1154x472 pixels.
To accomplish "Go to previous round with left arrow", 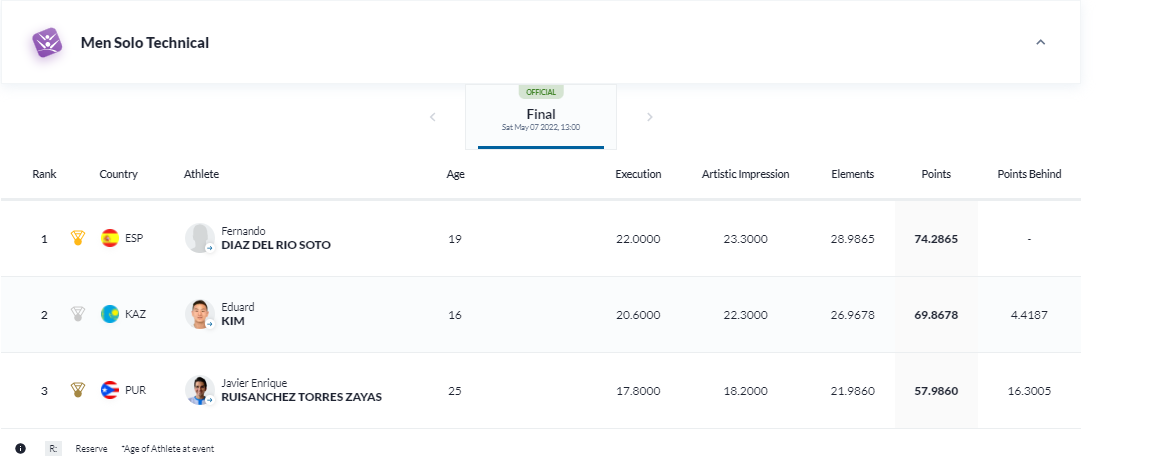I will coord(433,117).
